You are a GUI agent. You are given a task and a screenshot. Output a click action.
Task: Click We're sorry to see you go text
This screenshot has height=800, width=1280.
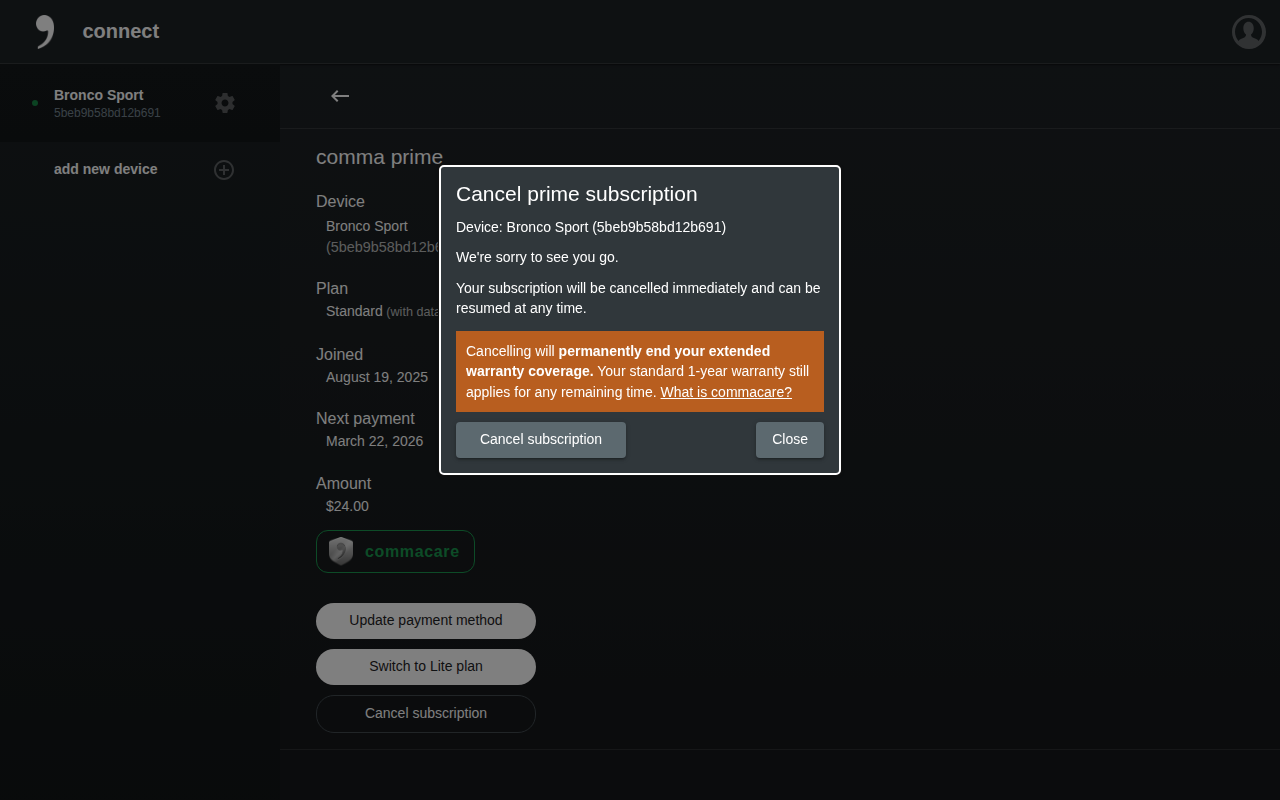click(537, 257)
